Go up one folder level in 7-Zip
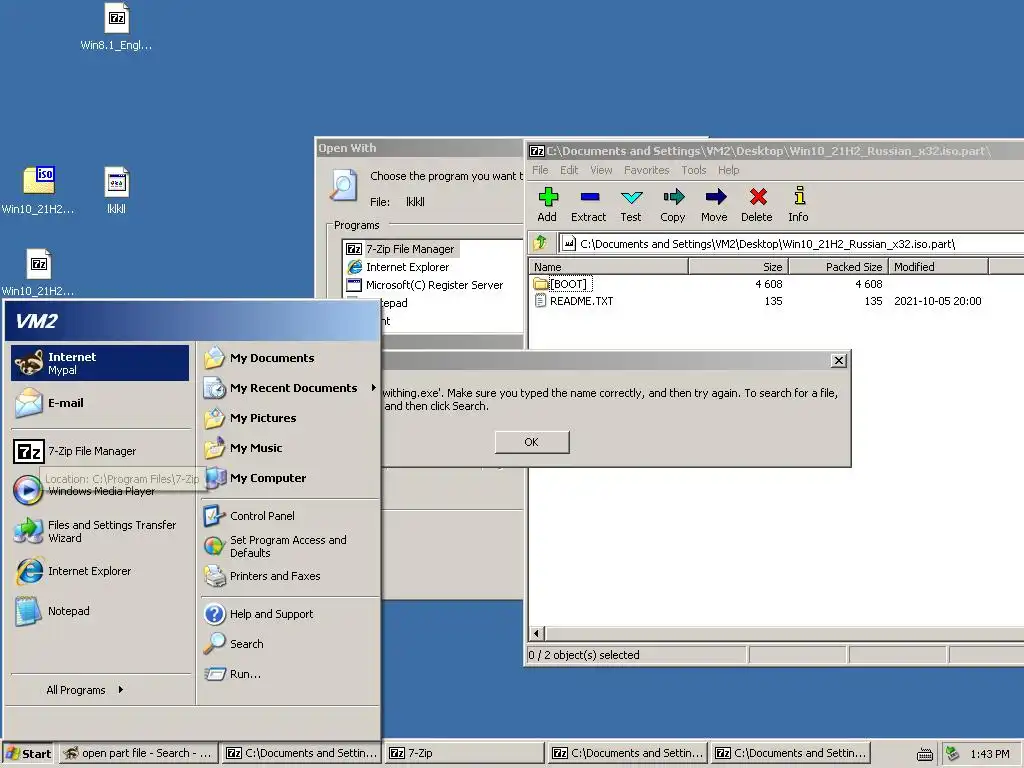1024x768 pixels. (x=541, y=244)
